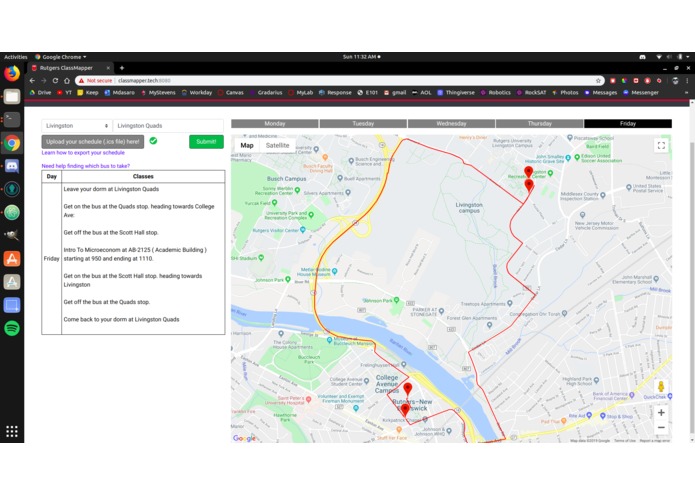The image size is (695, 494).
Task: Open Need help finding which bus link
Action: click(86, 166)
